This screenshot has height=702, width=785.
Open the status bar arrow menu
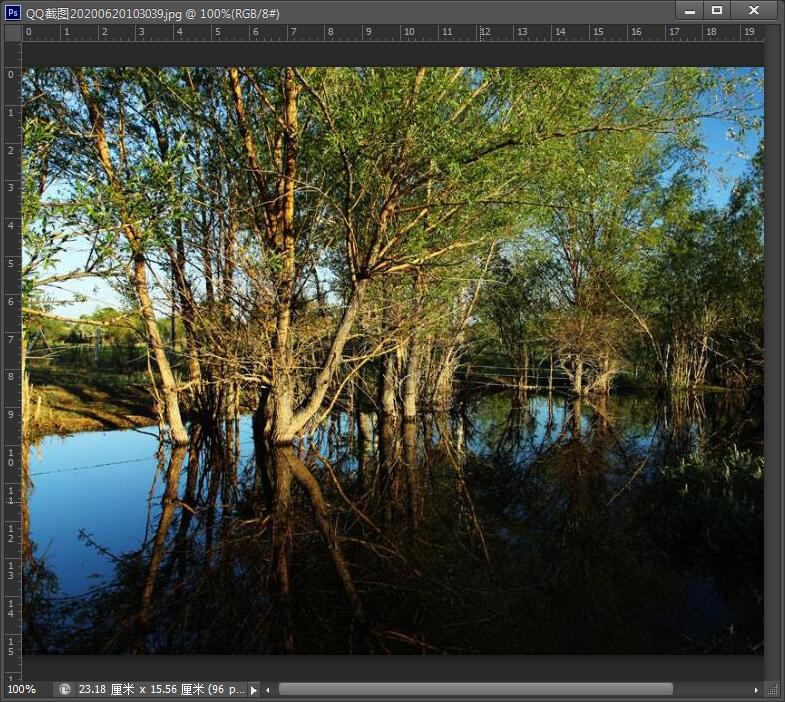coord(253,689)
